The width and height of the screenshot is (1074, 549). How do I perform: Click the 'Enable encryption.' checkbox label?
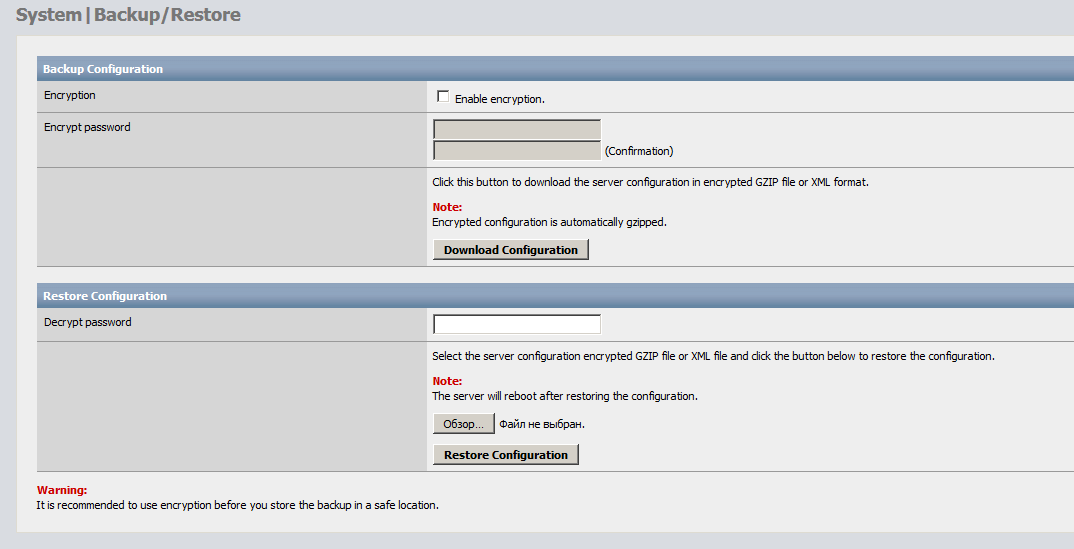click(x=499, y=99)
